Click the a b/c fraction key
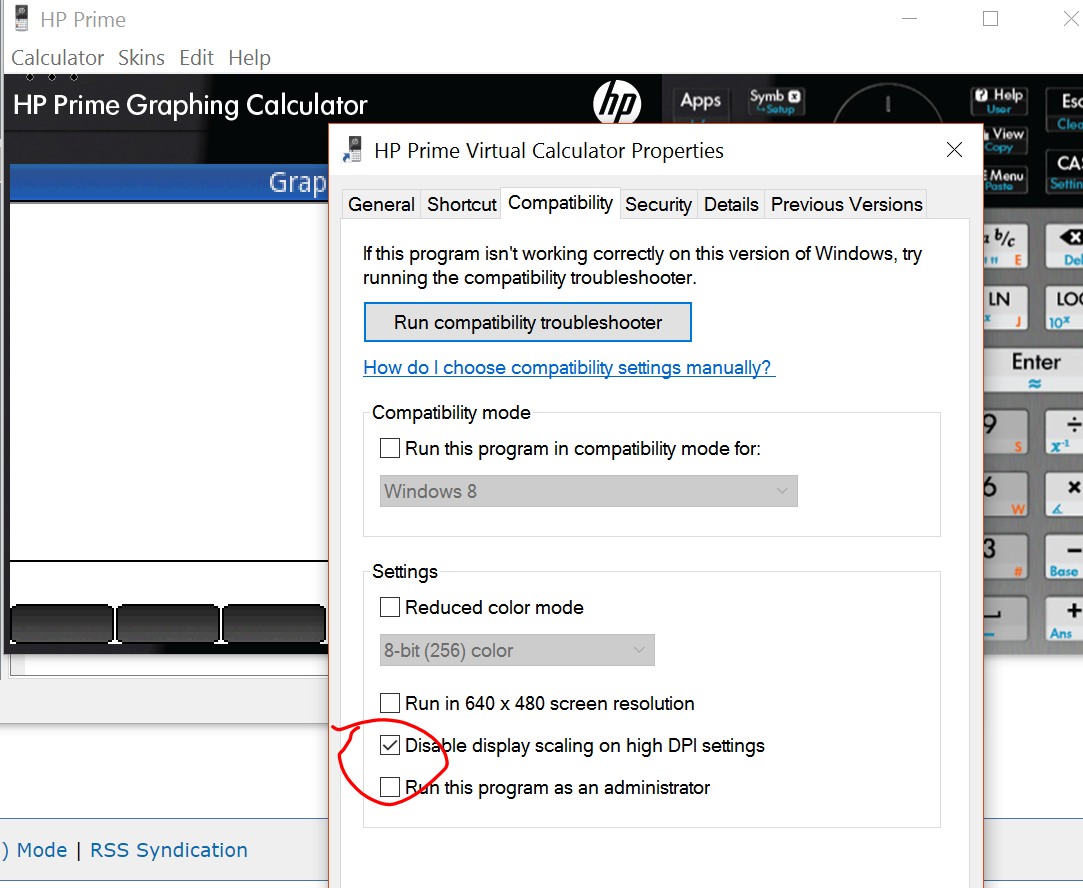Viewport: 1083px width, 888px height. (1005, 247)
